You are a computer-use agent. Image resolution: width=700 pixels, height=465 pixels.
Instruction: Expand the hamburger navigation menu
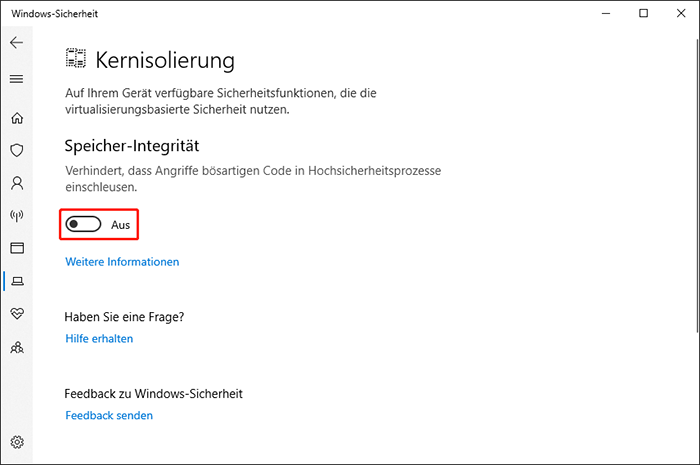(x=16, y=79)
